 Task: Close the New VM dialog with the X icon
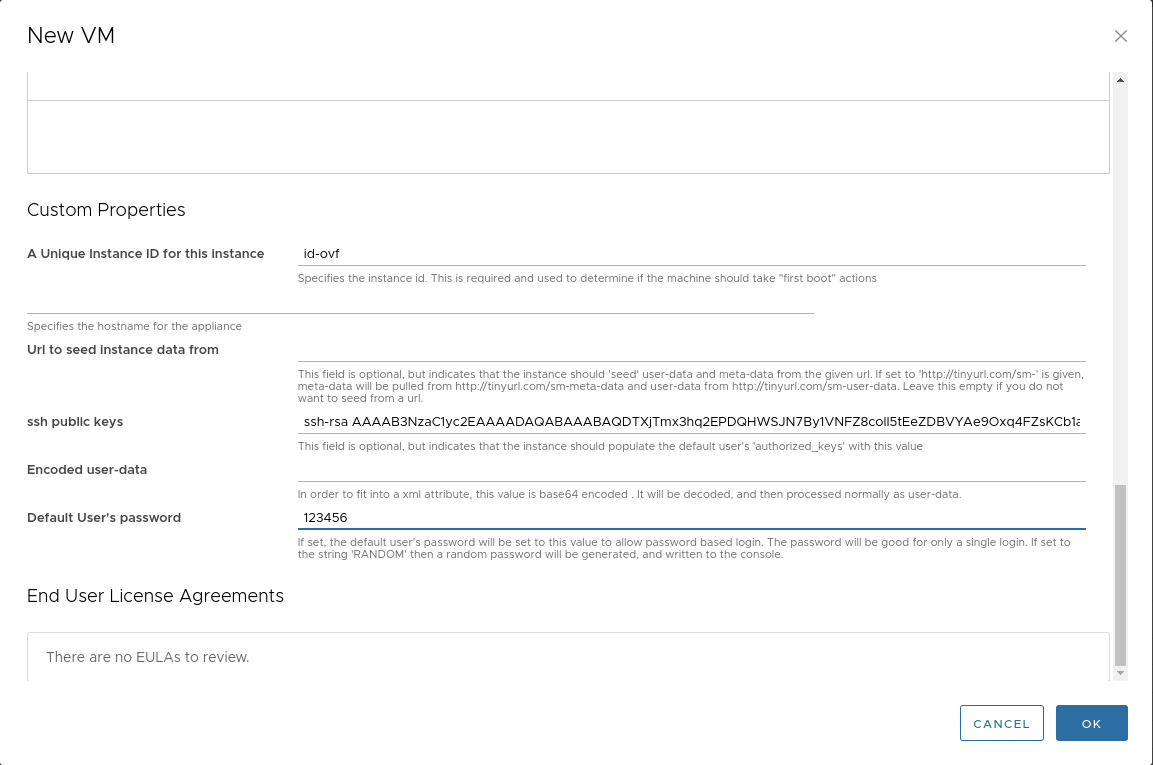(x=1120, y=37)
